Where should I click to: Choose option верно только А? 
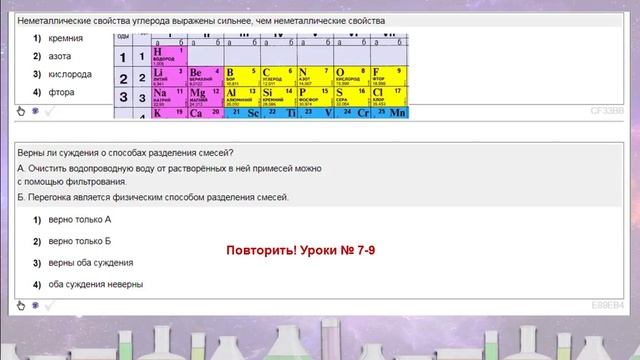click(x=72, y=220)
